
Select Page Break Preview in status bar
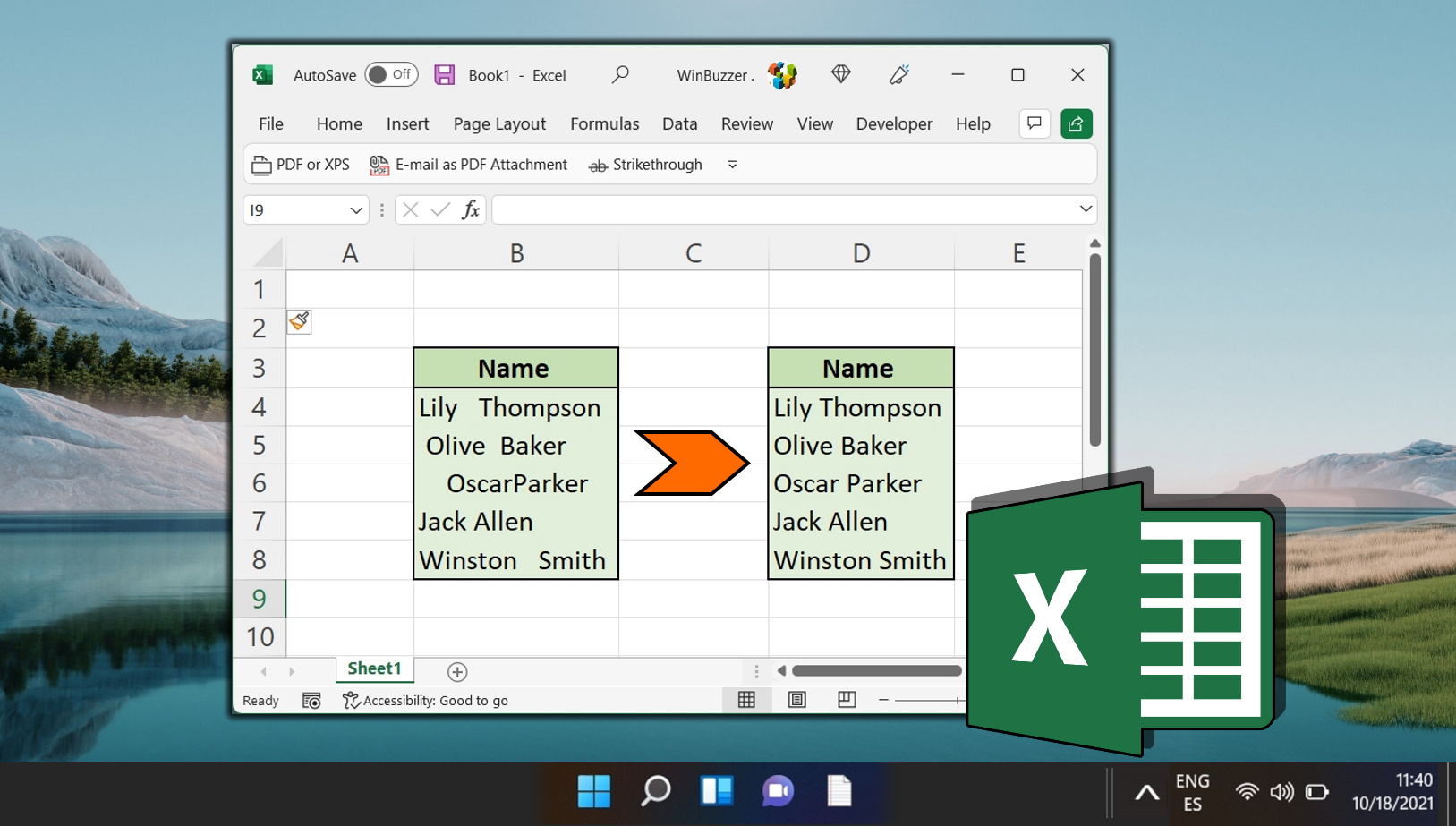[x=847, y=700]
